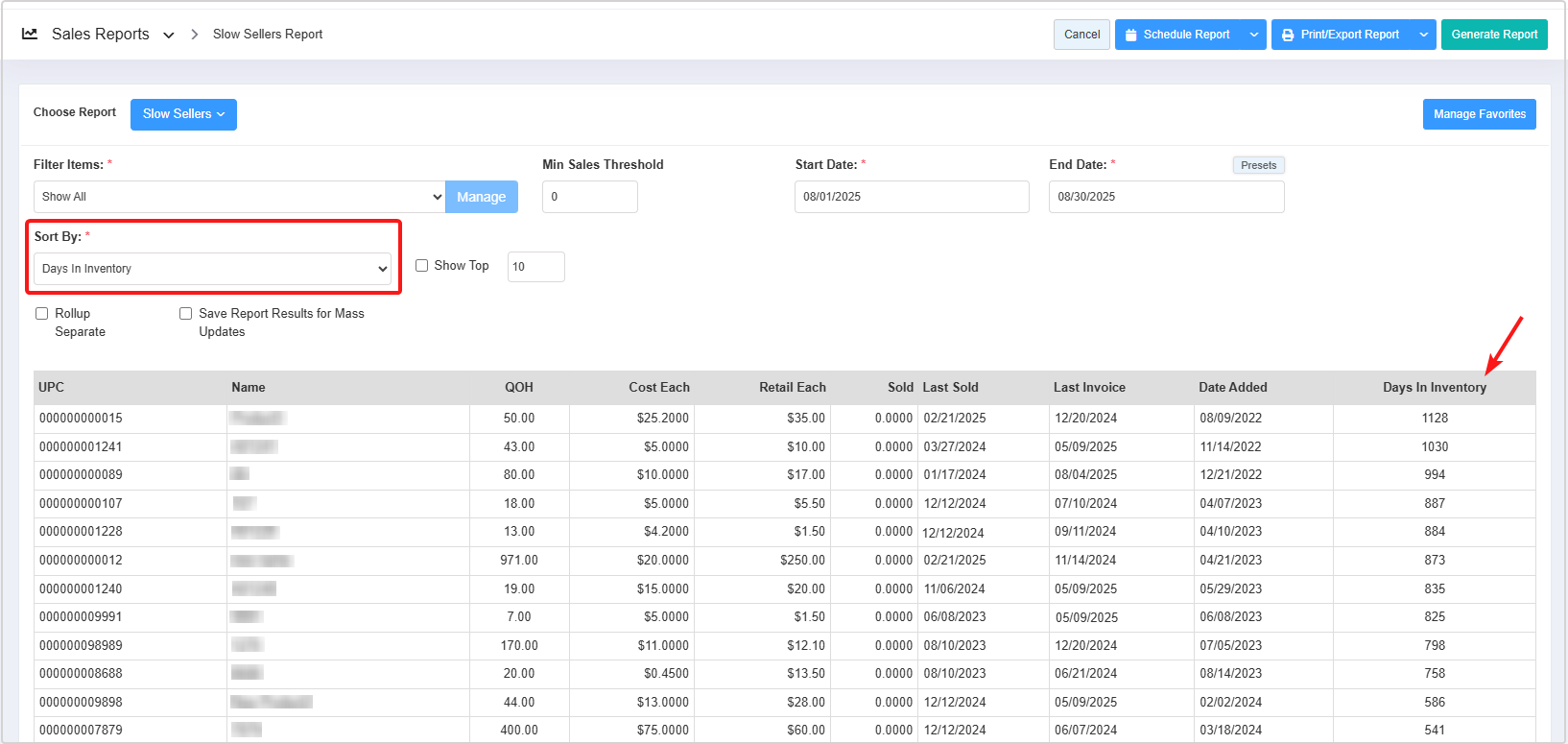Open the Sort By Days In Inventory dropdown
Viewport: 1568px width, 744px height.
coord(212,269)
